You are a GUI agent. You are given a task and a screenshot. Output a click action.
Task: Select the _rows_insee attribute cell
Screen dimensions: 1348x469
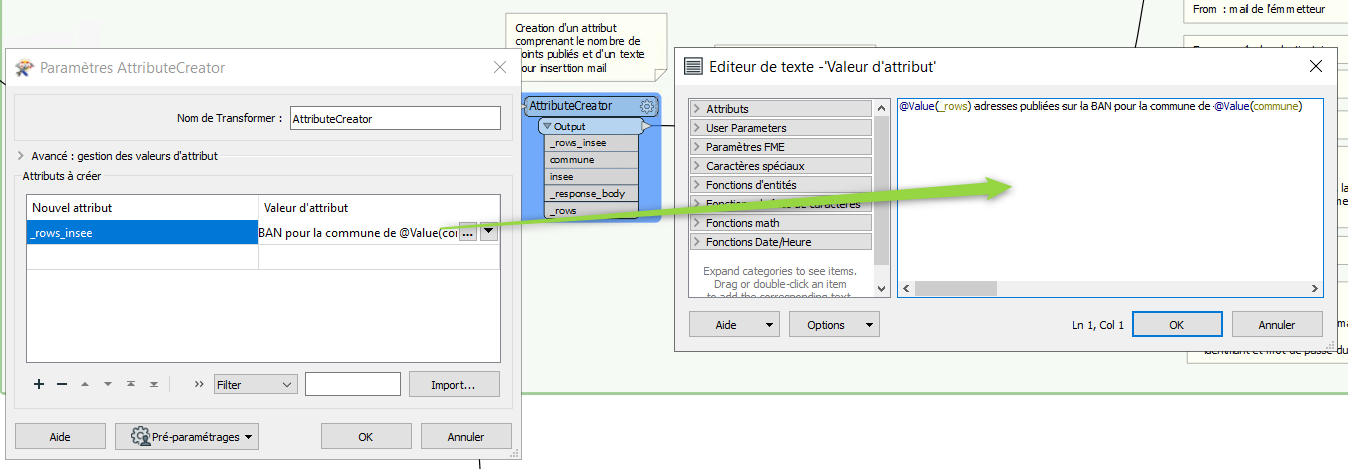[x=142, y=233]
